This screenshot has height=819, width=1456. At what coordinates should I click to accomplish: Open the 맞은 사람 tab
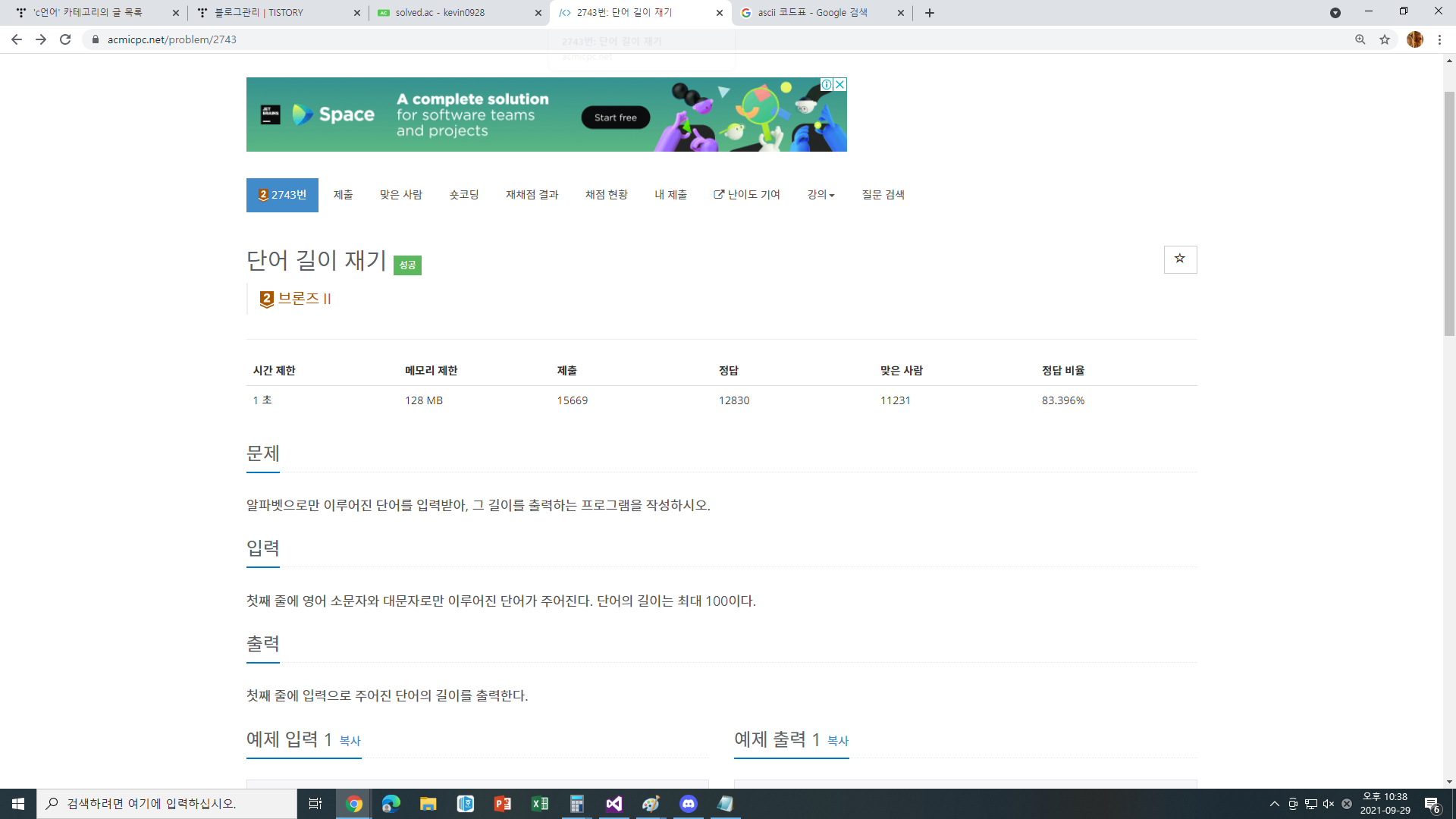click(401, 195)
